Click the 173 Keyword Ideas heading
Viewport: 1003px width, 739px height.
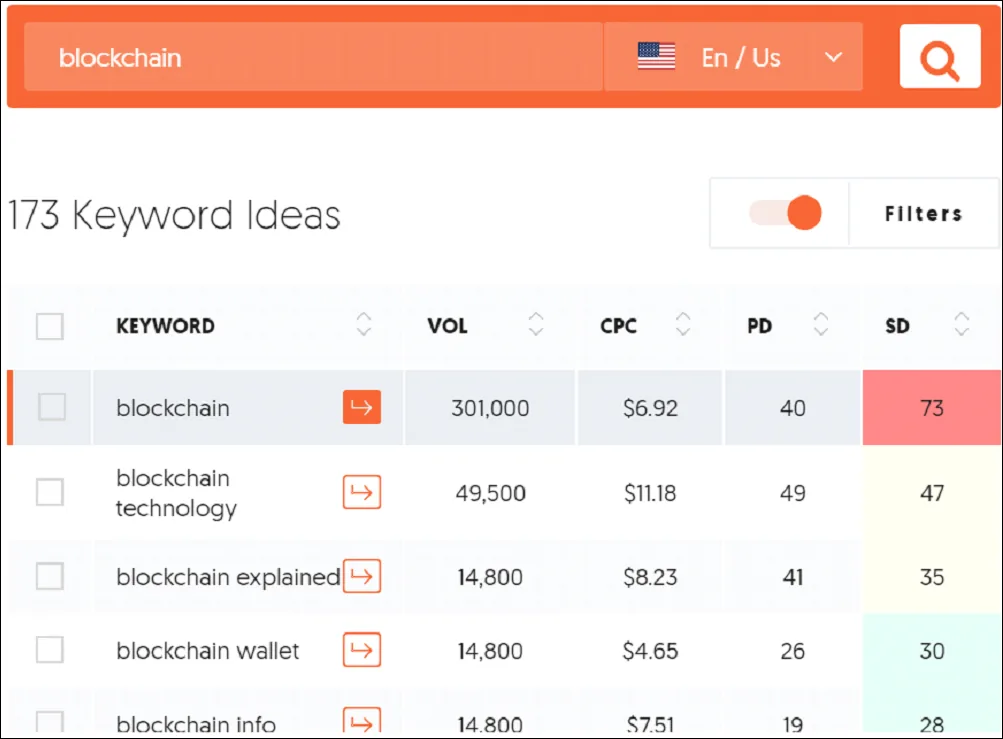click(x=174, y=214)
